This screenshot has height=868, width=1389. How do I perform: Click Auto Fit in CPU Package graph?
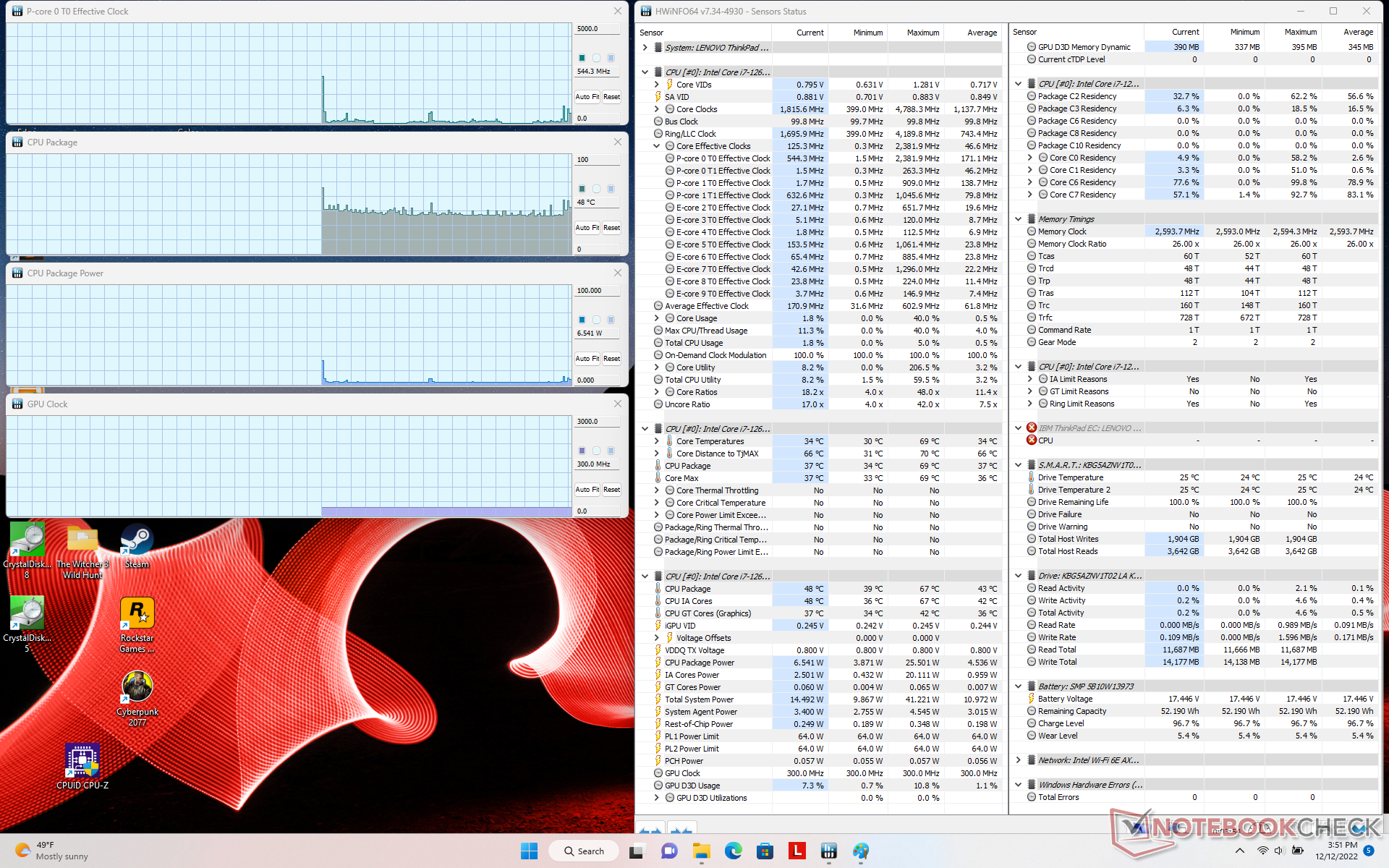click(x=587, y=228)
